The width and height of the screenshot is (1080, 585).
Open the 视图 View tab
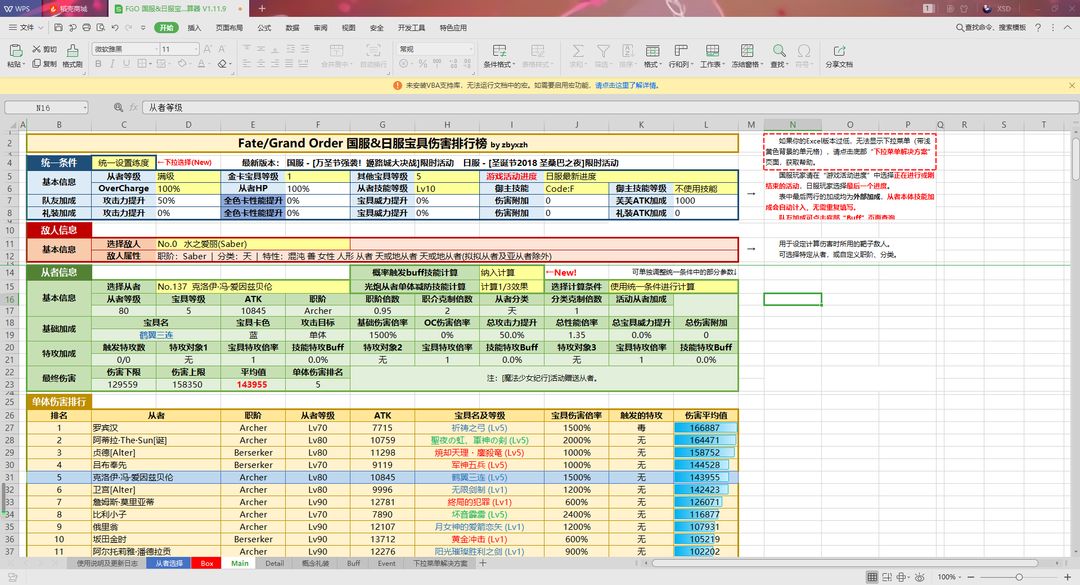click(x=349, y=28)
